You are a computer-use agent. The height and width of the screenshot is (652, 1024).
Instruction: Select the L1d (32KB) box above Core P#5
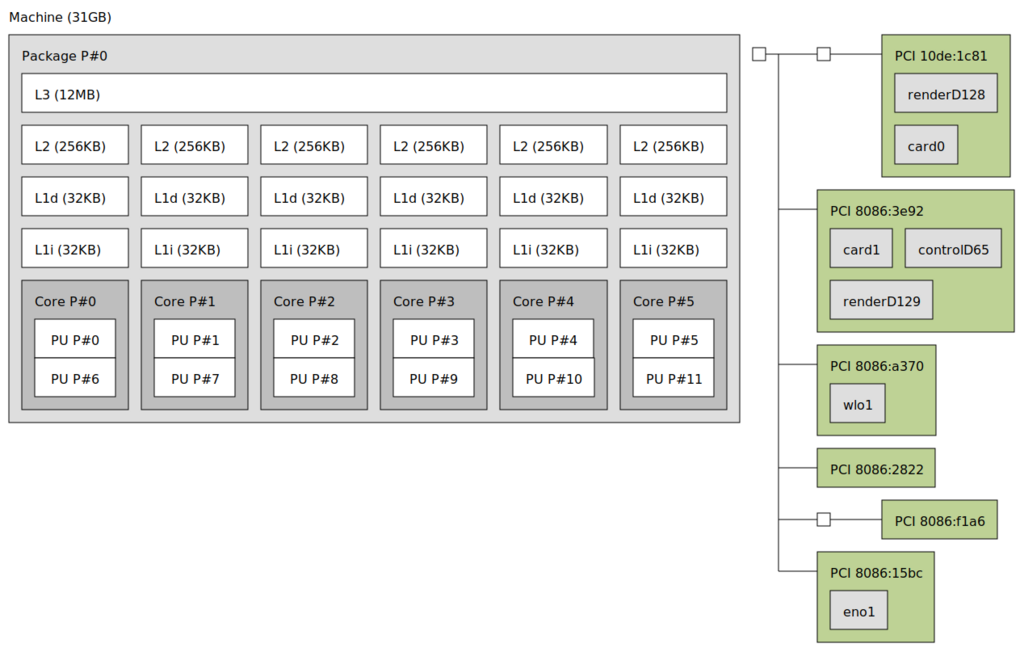coord(673,197)
